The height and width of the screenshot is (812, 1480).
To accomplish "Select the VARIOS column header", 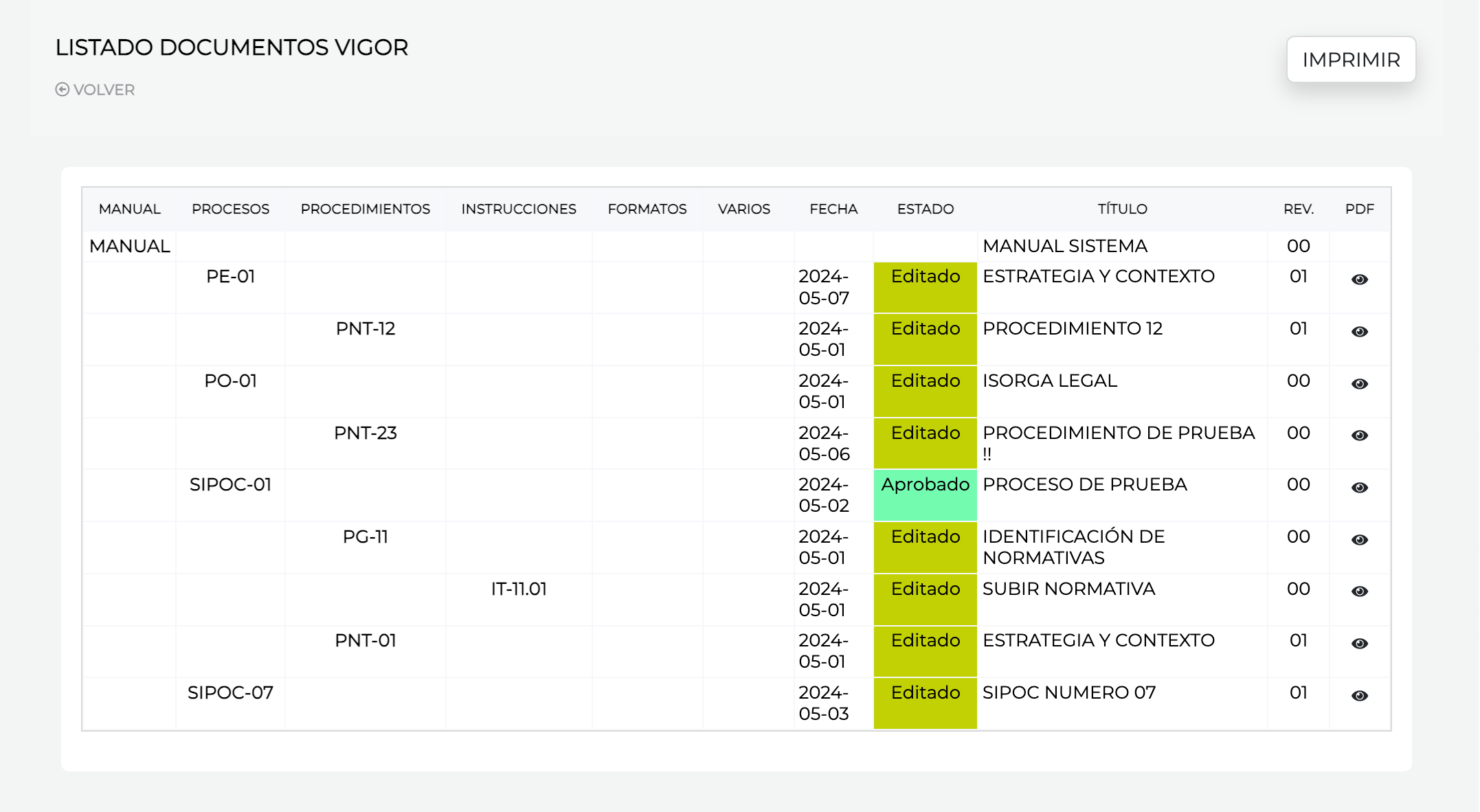I will tap(744, 209).
